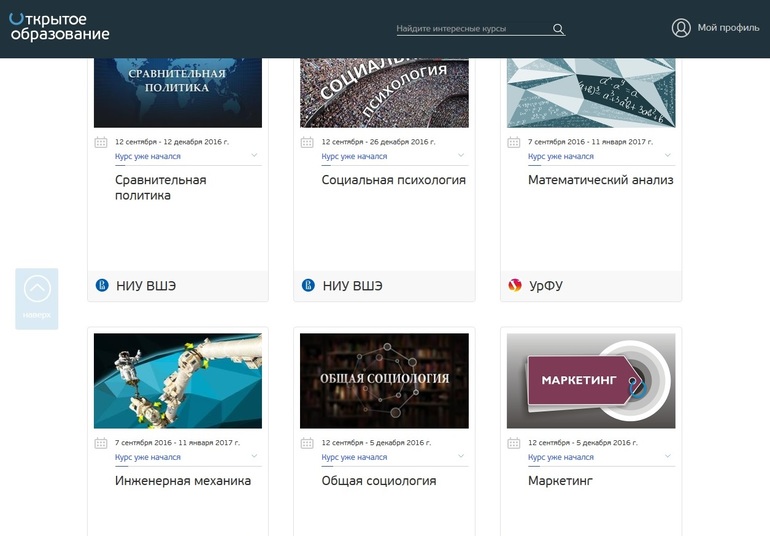This screenshot has height=536, width=770.
Task: Focus the course search input field
Action: [472, 29]
